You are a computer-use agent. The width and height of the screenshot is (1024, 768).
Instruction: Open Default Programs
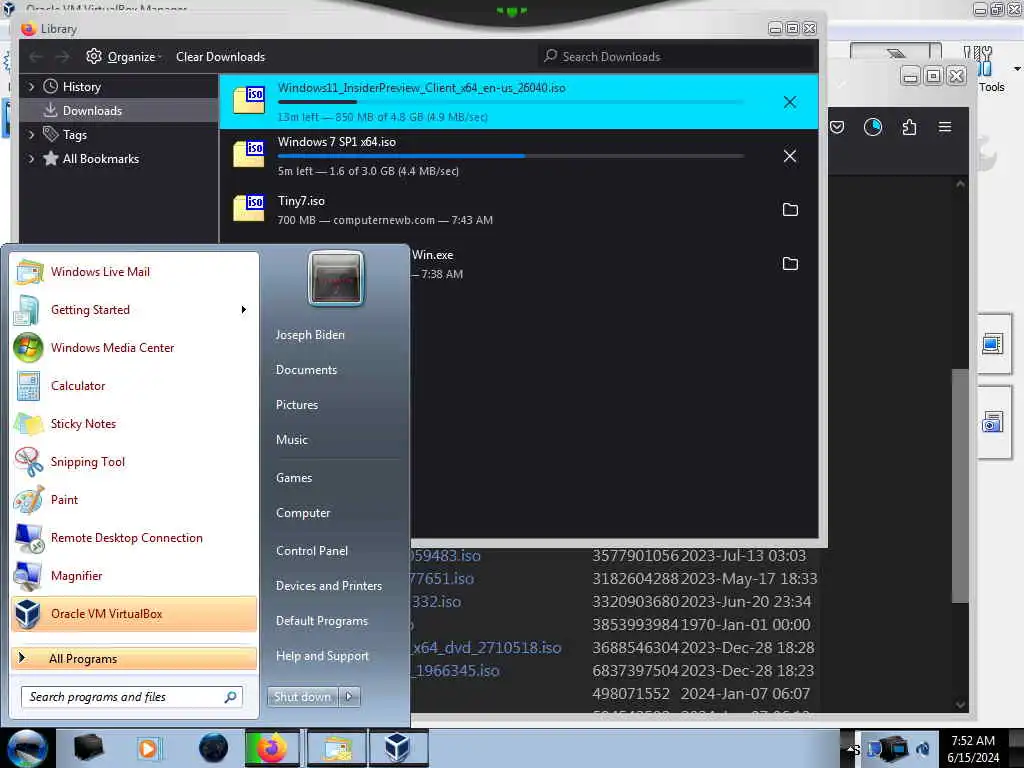(322, 621)
